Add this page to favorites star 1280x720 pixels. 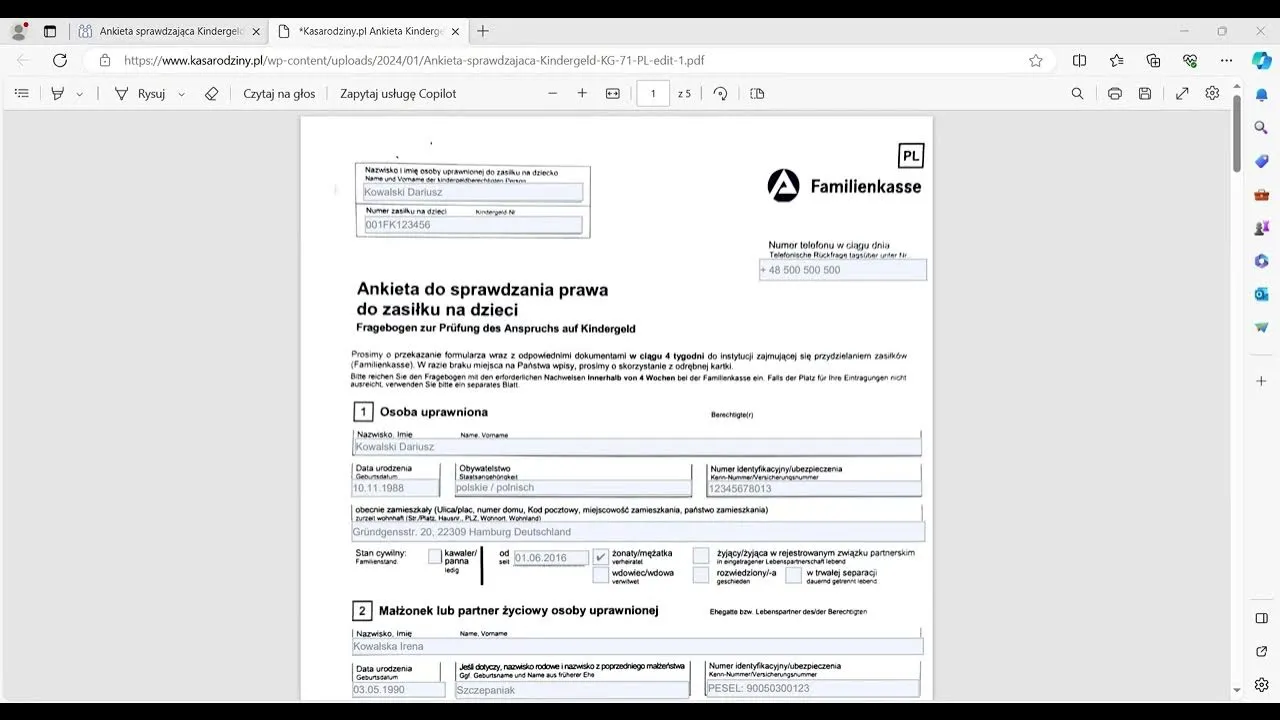click(x=1036, y=60)
